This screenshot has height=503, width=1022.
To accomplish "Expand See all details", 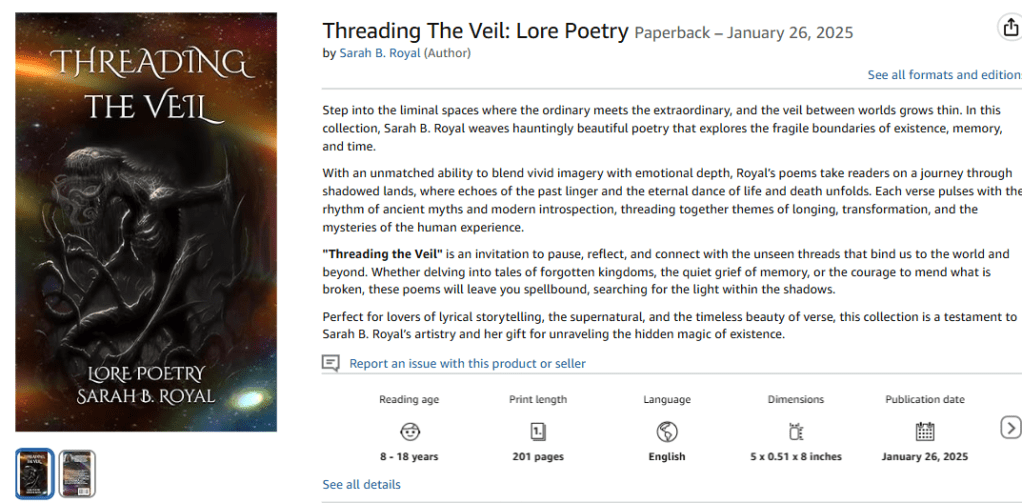I will [x=361, y=485].
